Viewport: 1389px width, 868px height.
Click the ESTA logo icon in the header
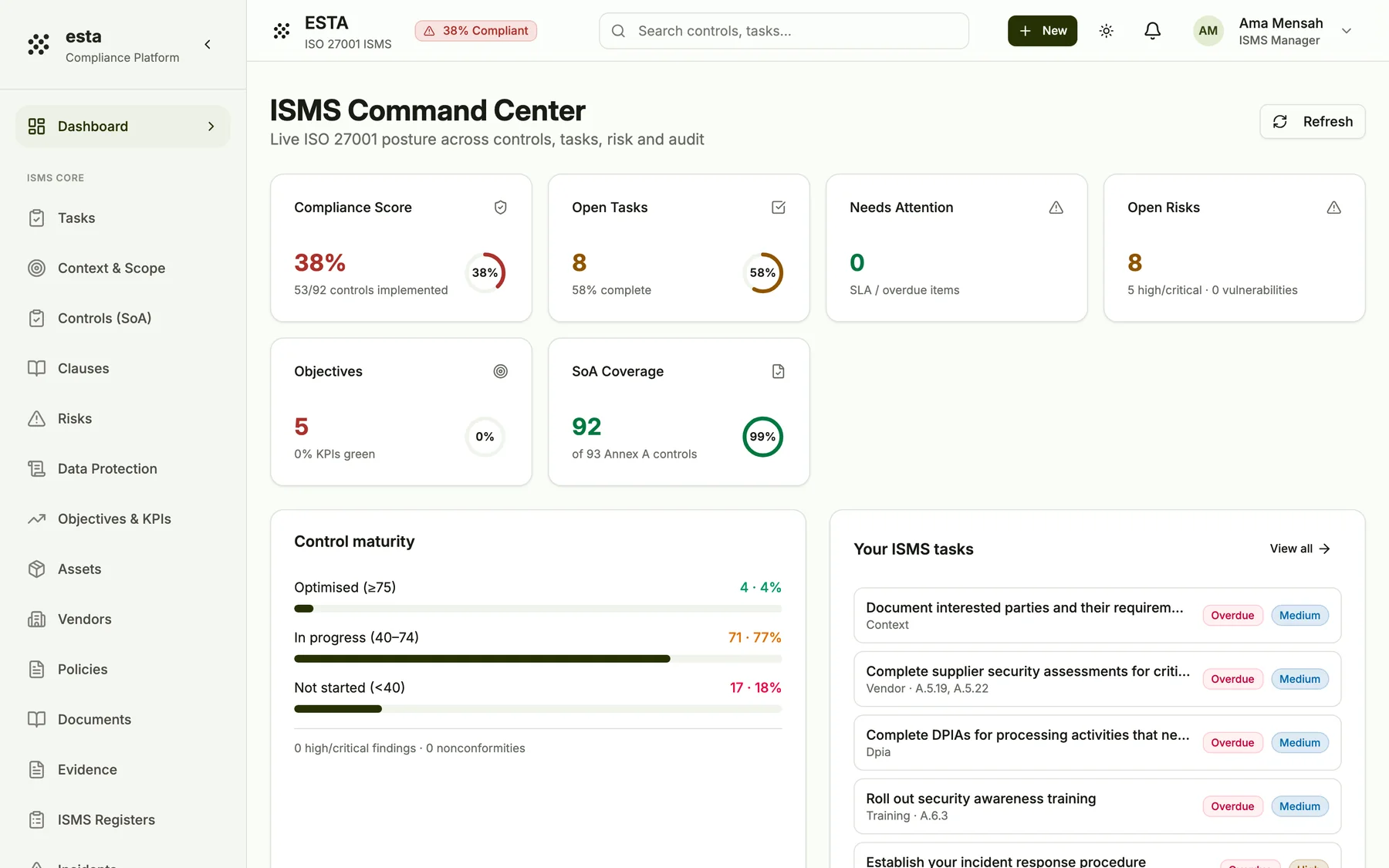[x=282, y=31]
